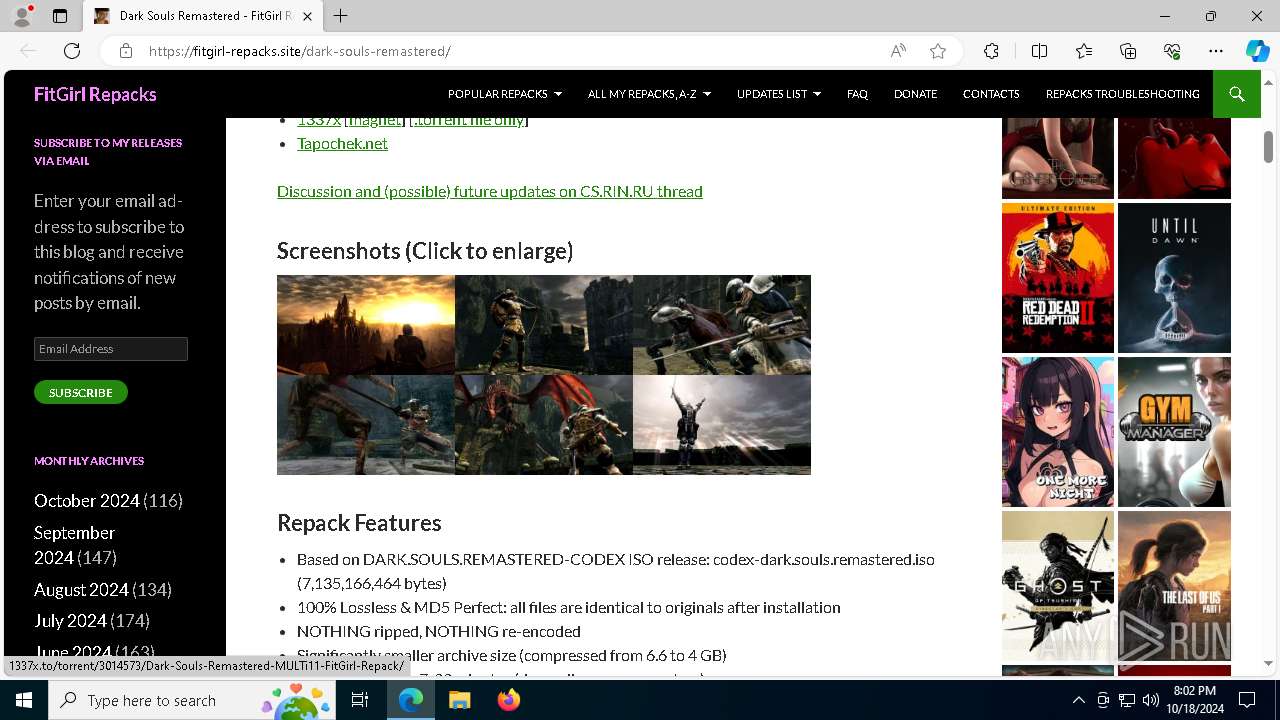This screenshot has width=1280, height=720.
Task: Enlarge the archer knight screenshot
Action: coord(544,325)
